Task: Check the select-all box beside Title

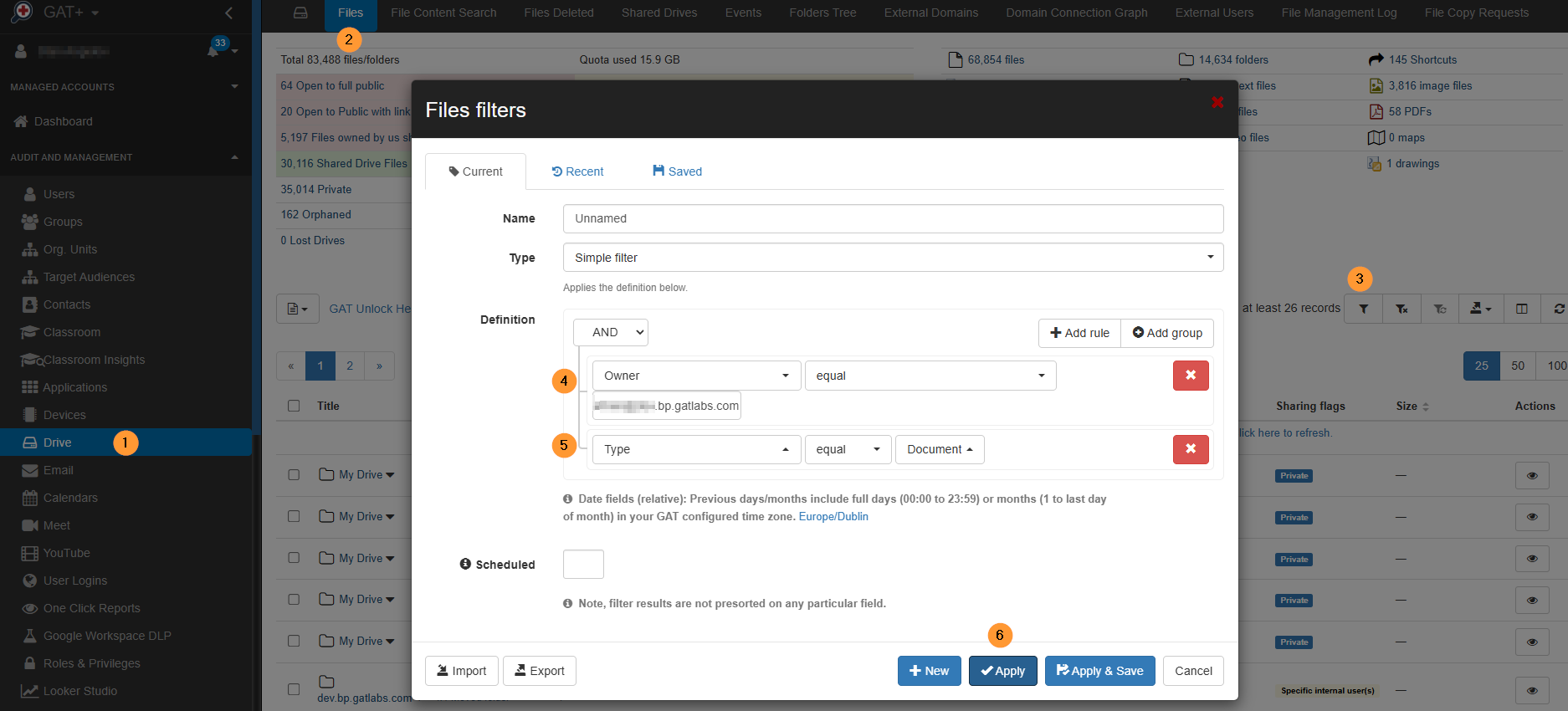Action: [294, 406]
